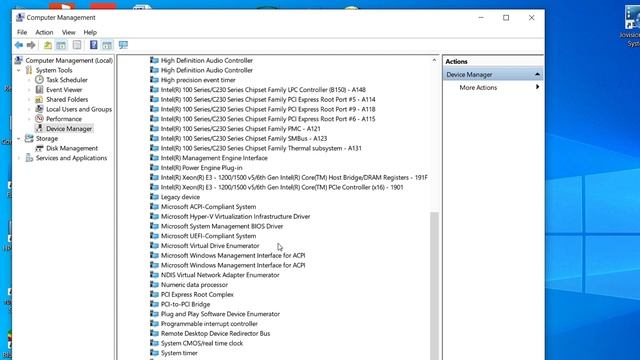Click the Task Scheduler clock icon
The image size is (640, 360).
click(39, 80)
